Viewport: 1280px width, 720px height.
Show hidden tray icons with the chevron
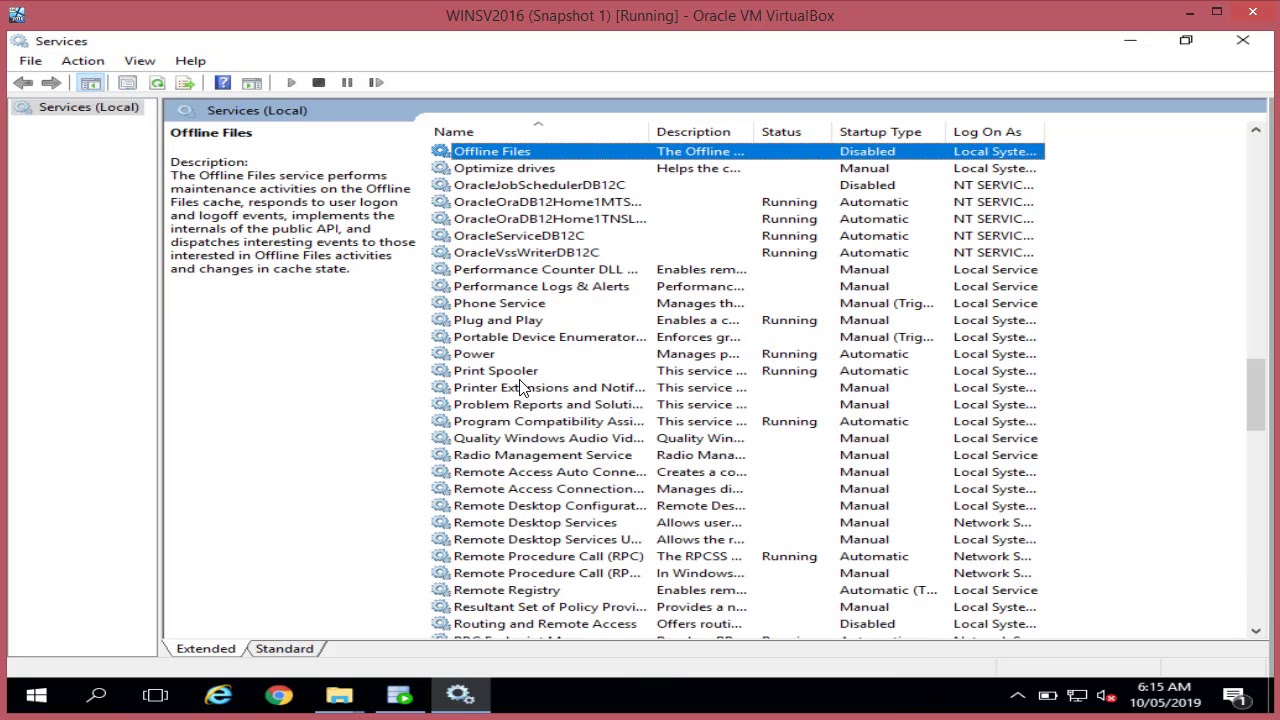[x=1017, y=696]
